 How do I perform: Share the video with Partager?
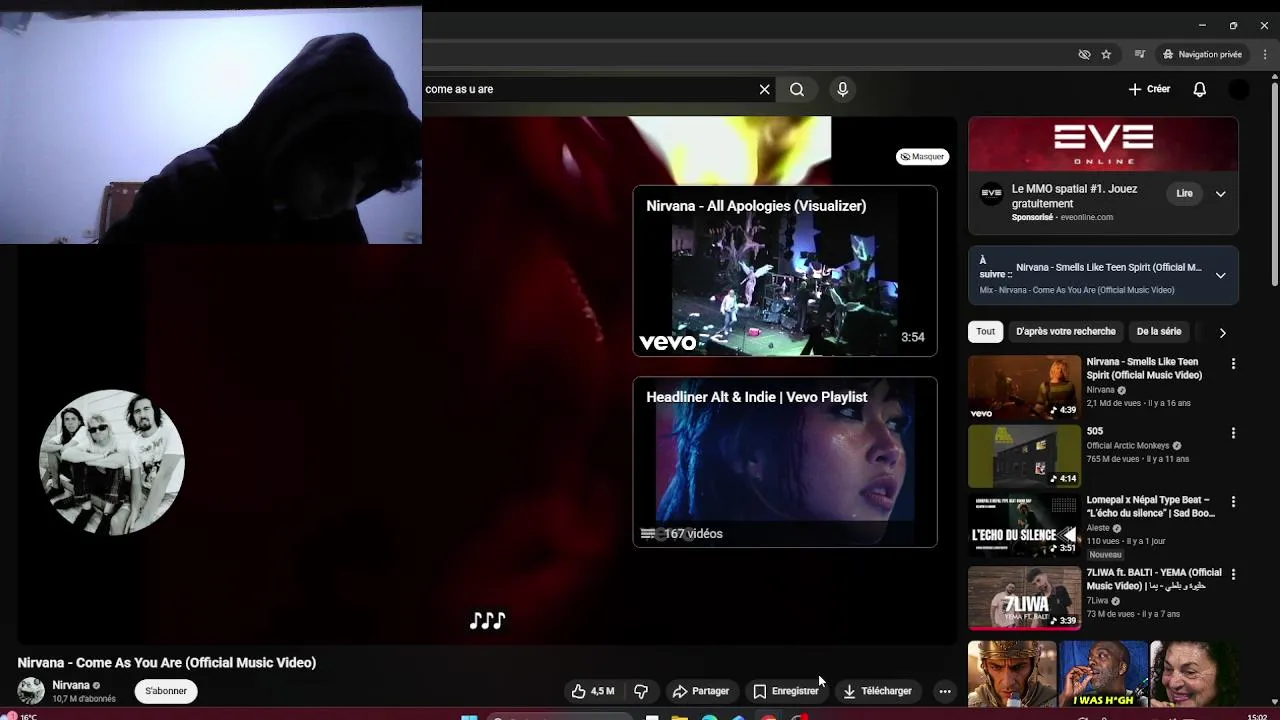pyautogui.click(x=701, y=691)
